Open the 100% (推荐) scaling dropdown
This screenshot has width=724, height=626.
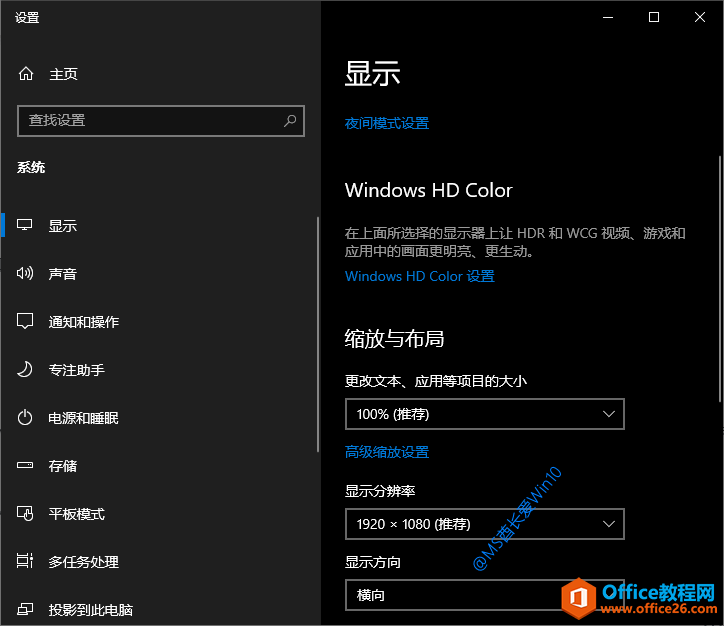(485, 414)
